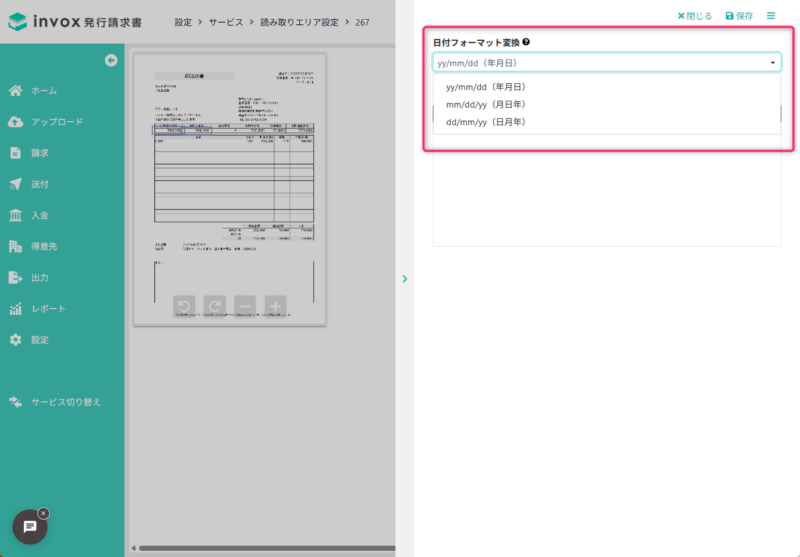Viewport: 800px width, 557px height.
Task: Click the gear 設定 icon
Action: coord(15,340)
